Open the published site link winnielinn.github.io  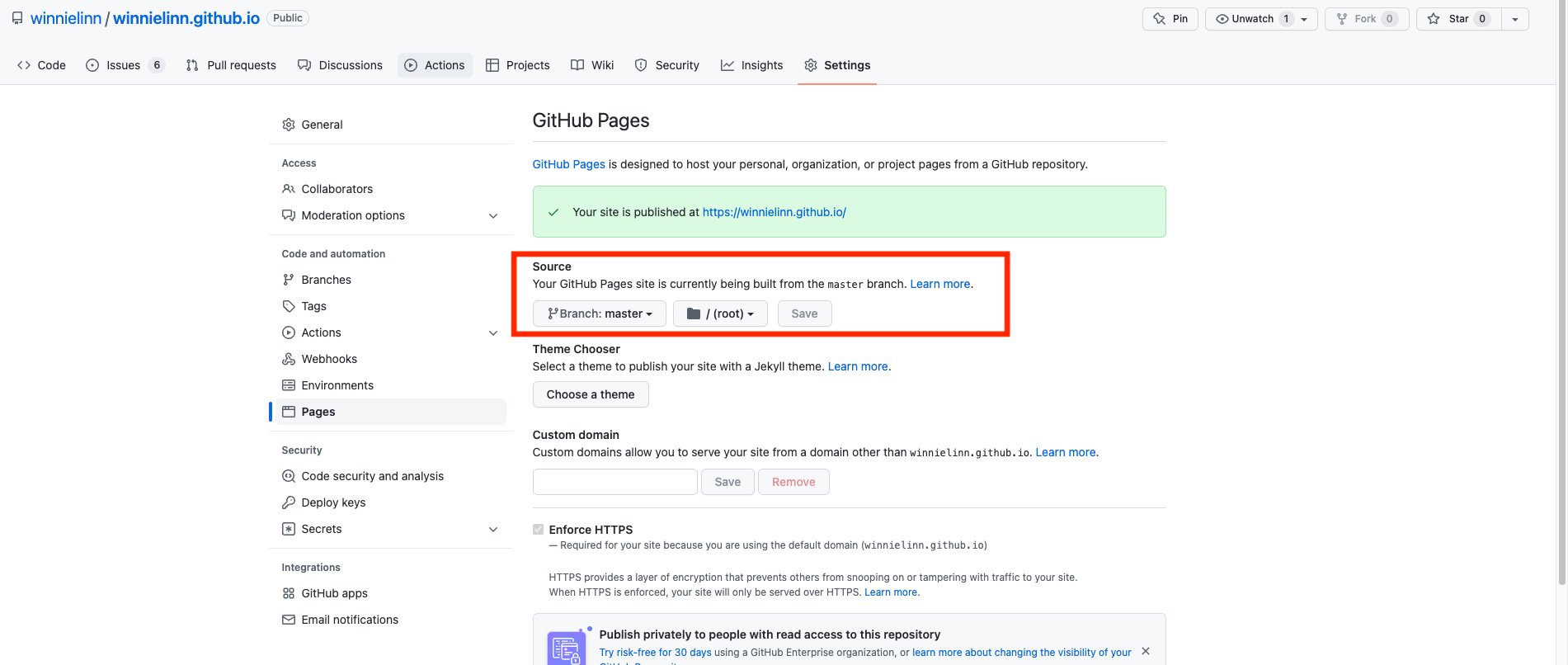[774, 212]
